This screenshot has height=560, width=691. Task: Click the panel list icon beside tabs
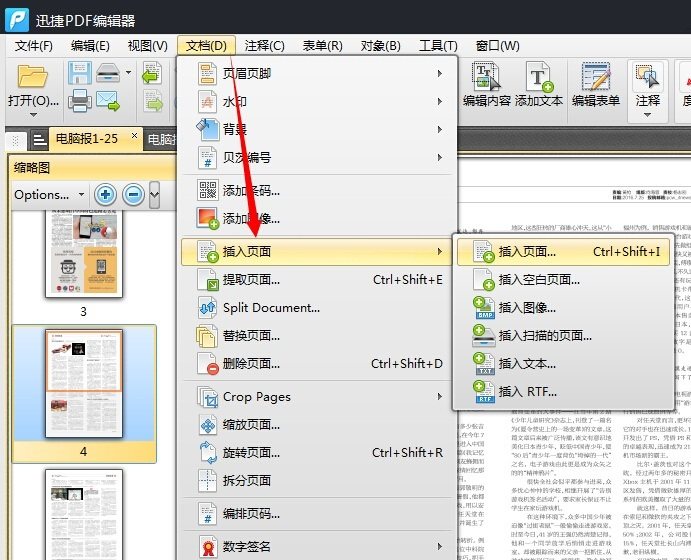click(40, 140)
